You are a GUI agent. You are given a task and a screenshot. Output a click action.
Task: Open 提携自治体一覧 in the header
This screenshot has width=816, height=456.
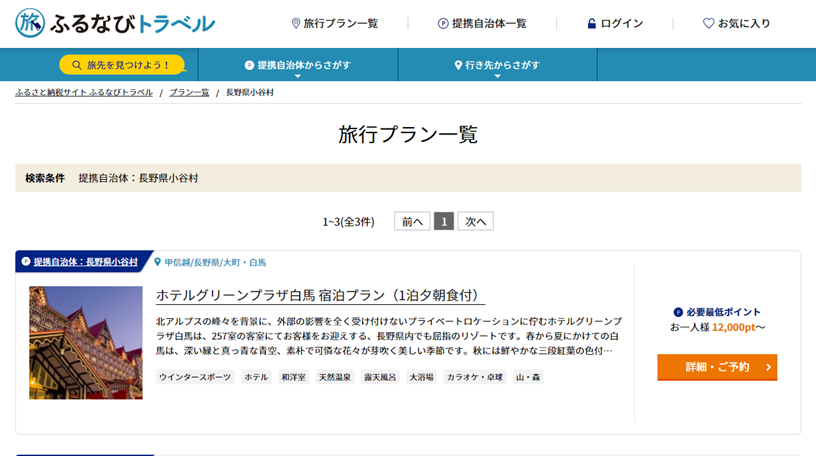click(x=482, y=23)
